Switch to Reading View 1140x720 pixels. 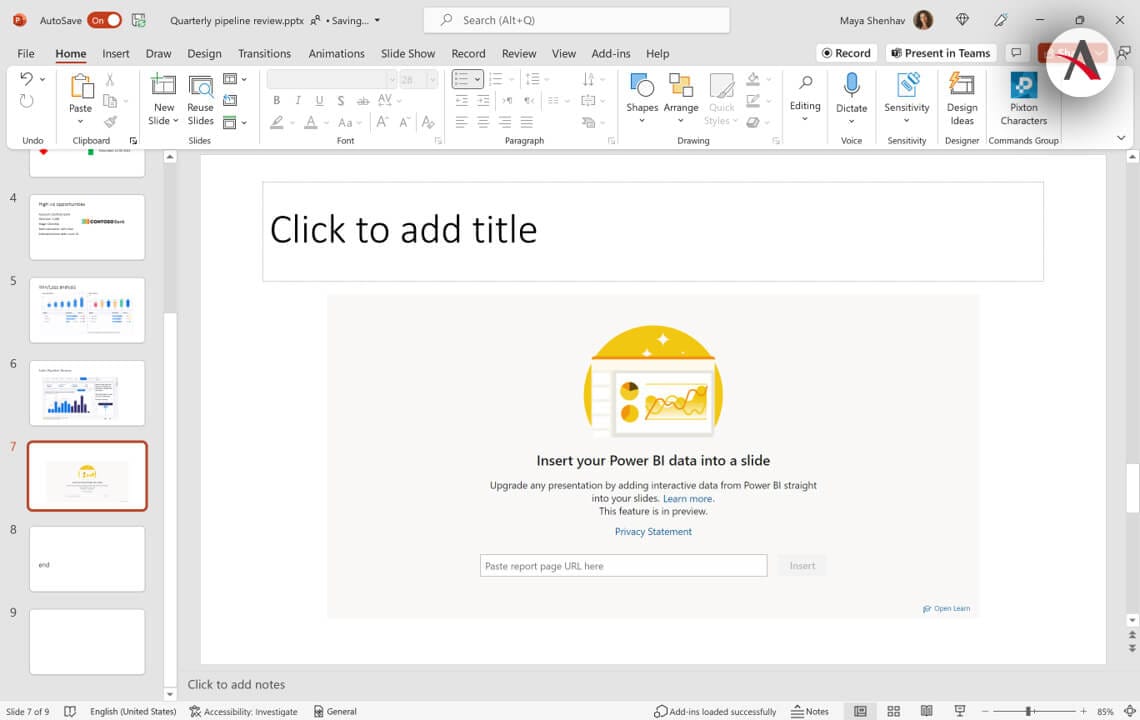[x=926, y=711]
